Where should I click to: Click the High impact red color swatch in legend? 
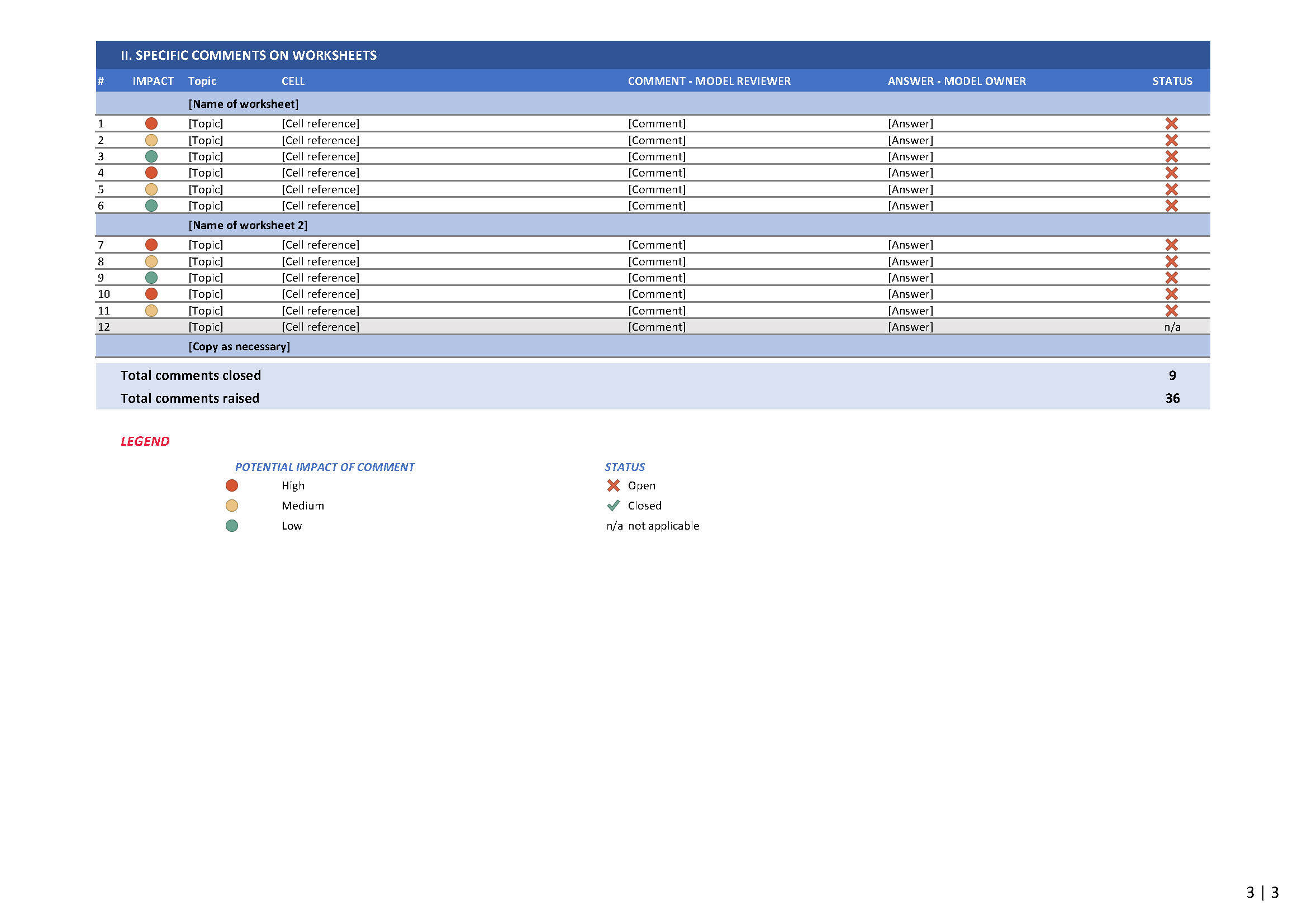click(232, 485)
